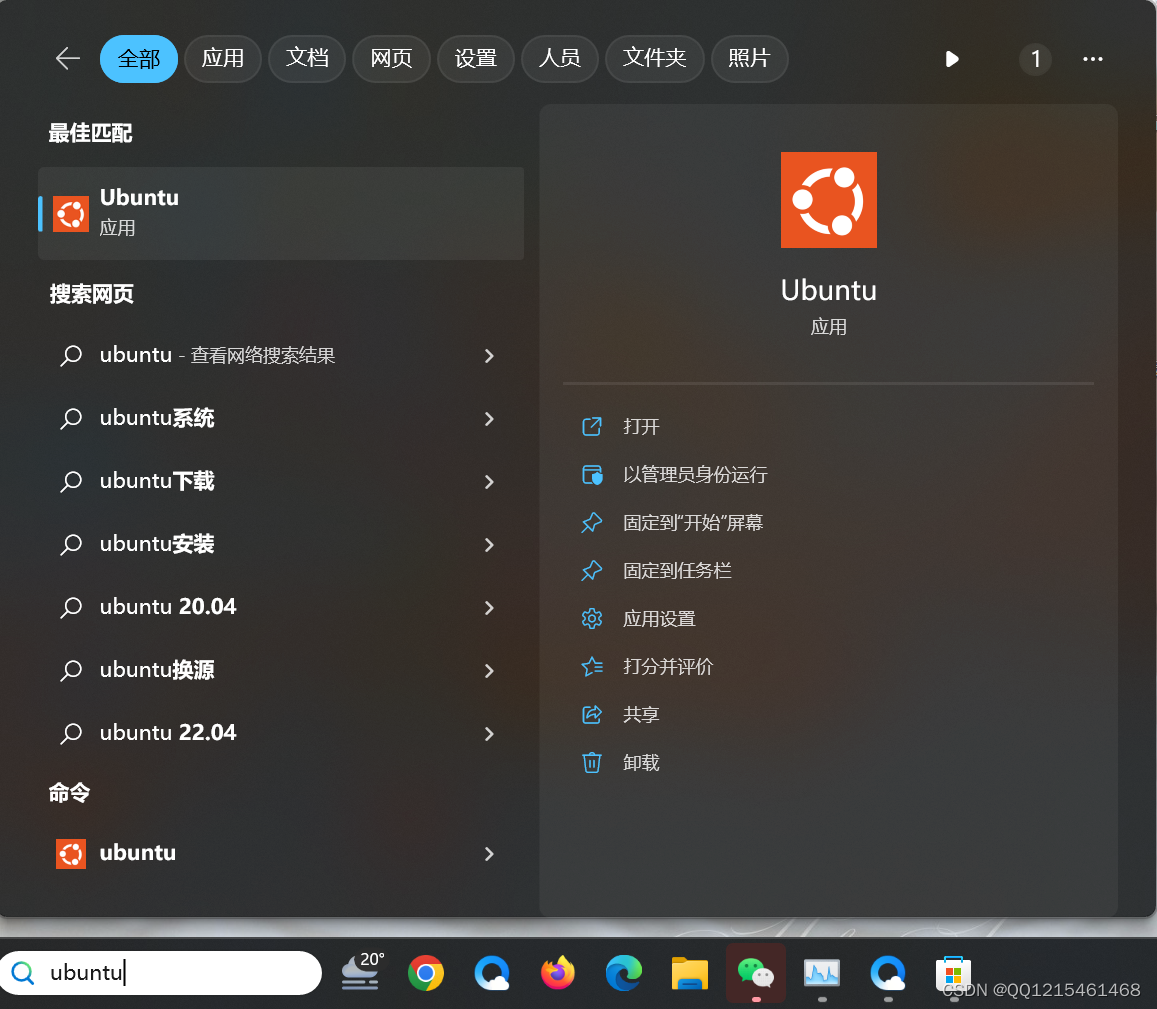Click the admin shield icon next to 以管理员身份运行
The image size is (1157, 1009).
tap(592, 475)
